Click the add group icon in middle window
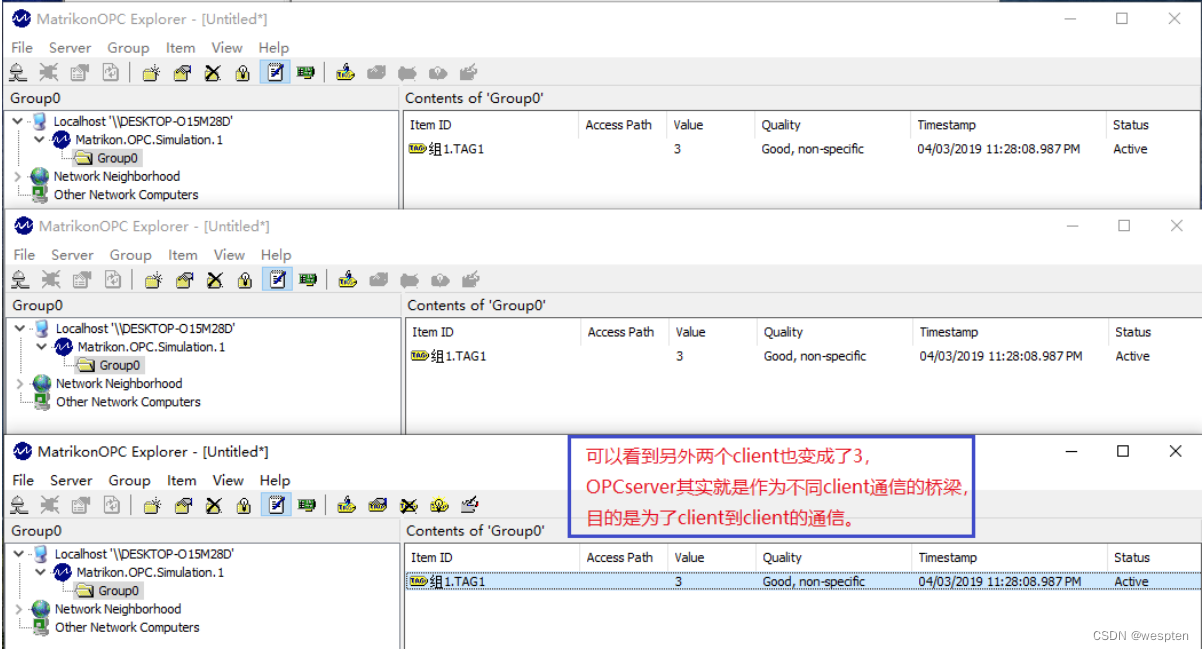Image resolution: width=1204 pixels, height=652 pixels. [153, 279]
